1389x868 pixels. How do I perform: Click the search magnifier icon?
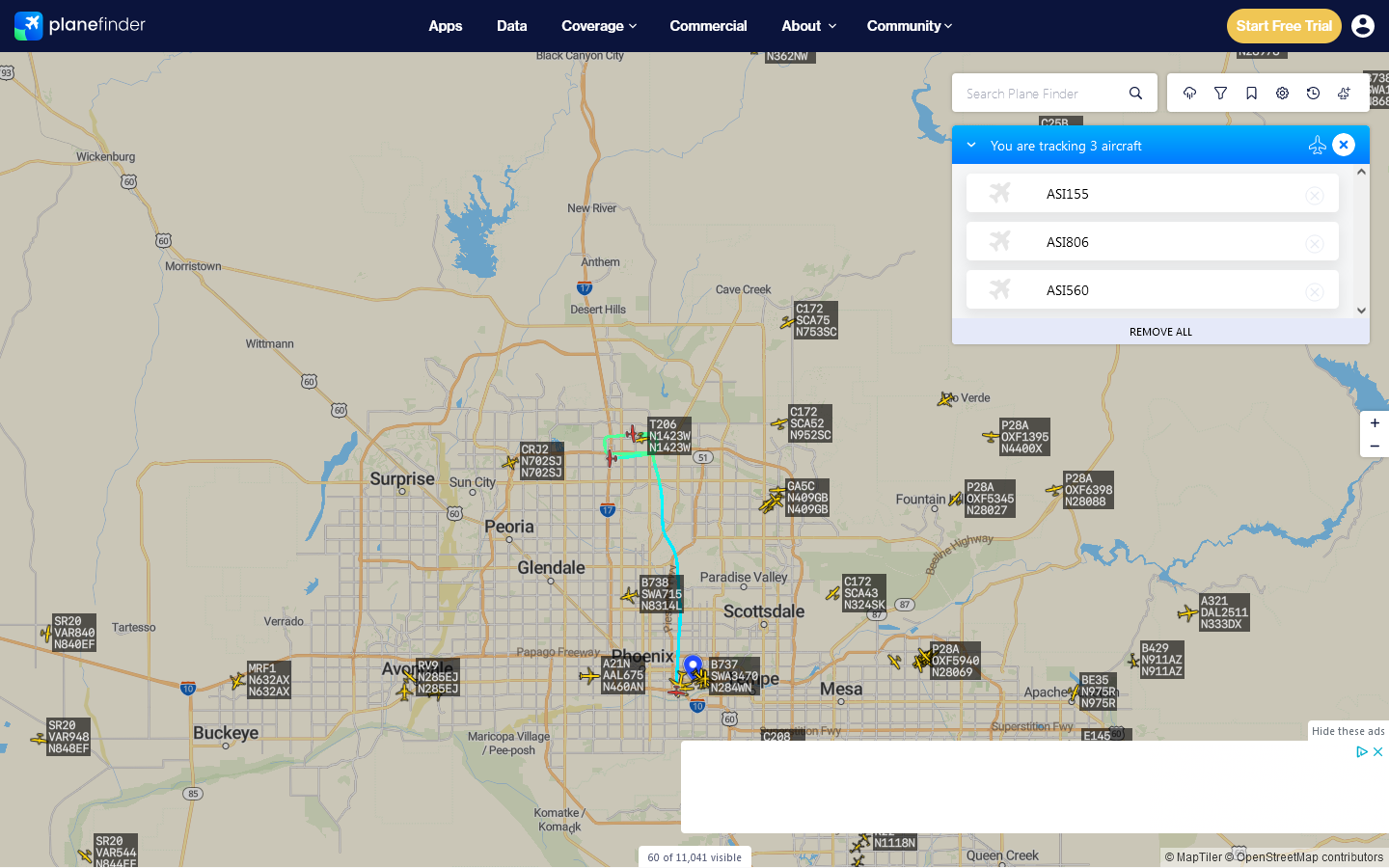(1135, 94)
